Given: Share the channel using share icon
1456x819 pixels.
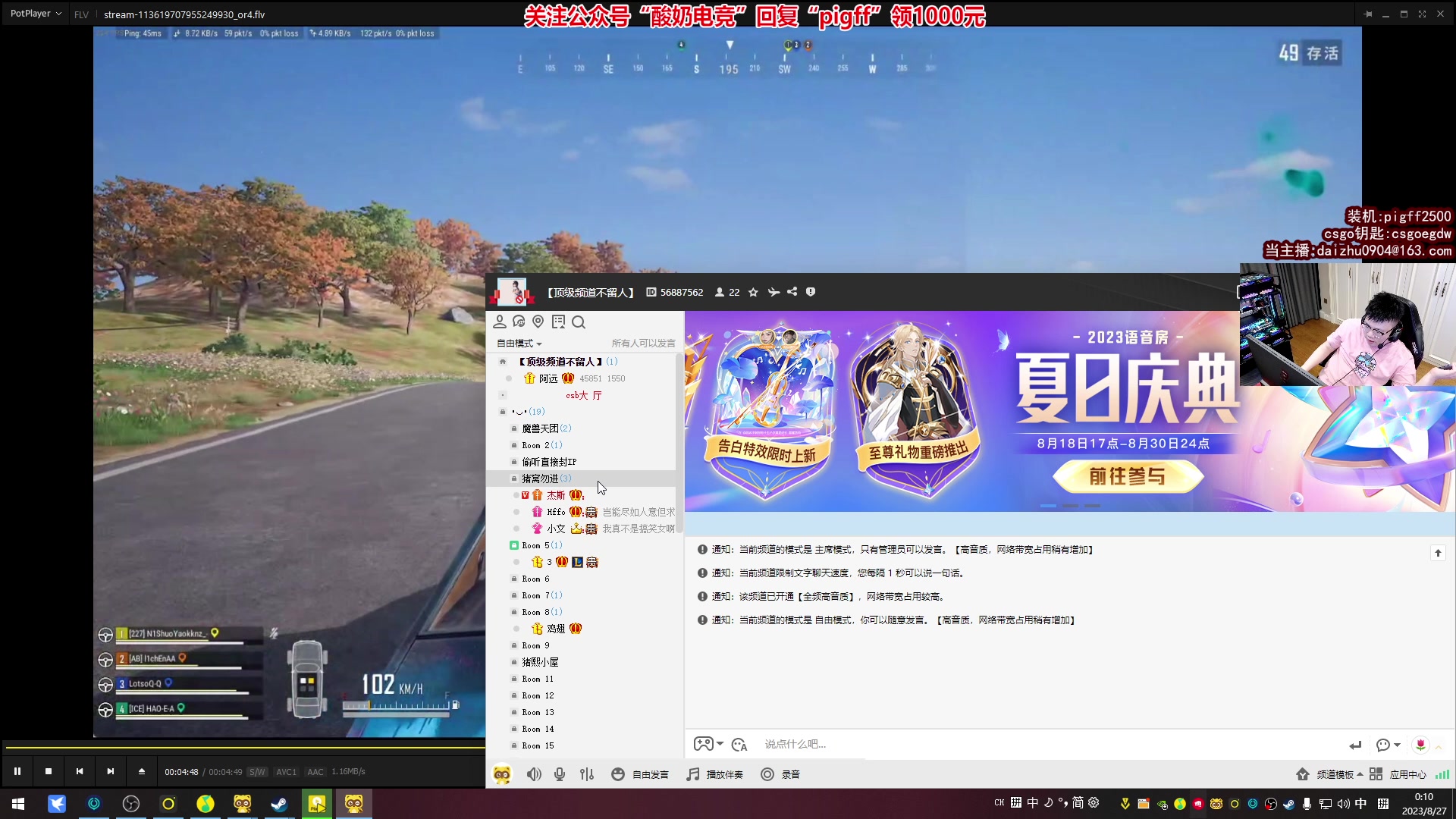Looking at the screenshot, I should [792, 292].
